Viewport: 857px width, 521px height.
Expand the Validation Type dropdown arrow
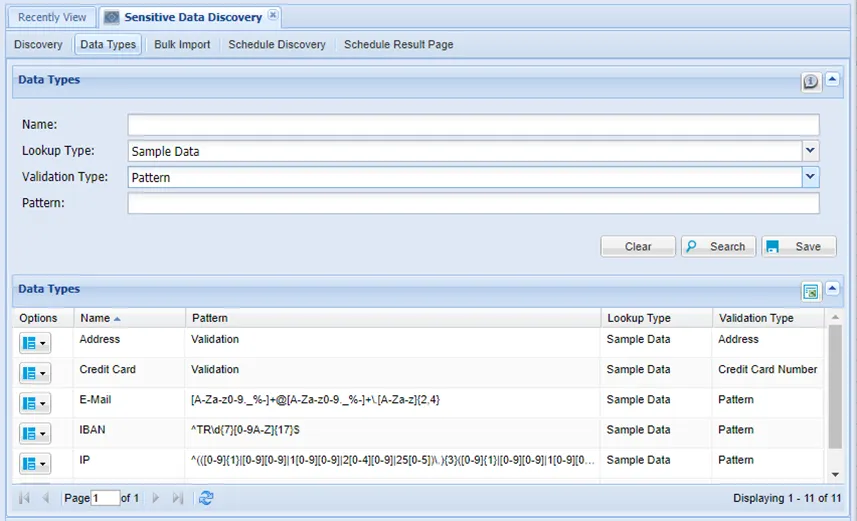coord(811,177)
